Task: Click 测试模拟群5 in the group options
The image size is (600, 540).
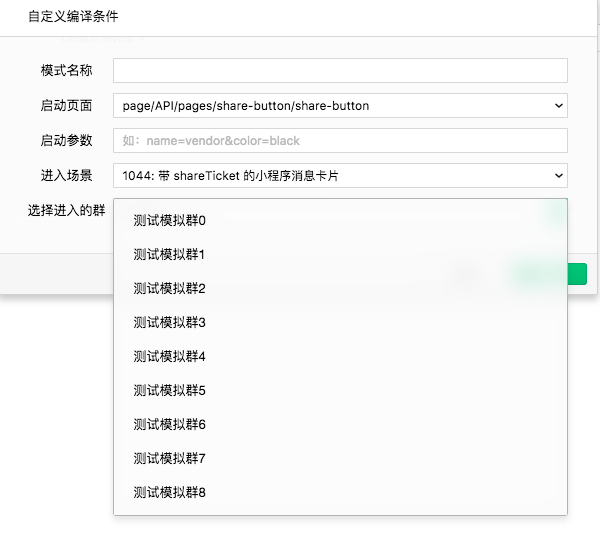Action: tap(169, 391)
